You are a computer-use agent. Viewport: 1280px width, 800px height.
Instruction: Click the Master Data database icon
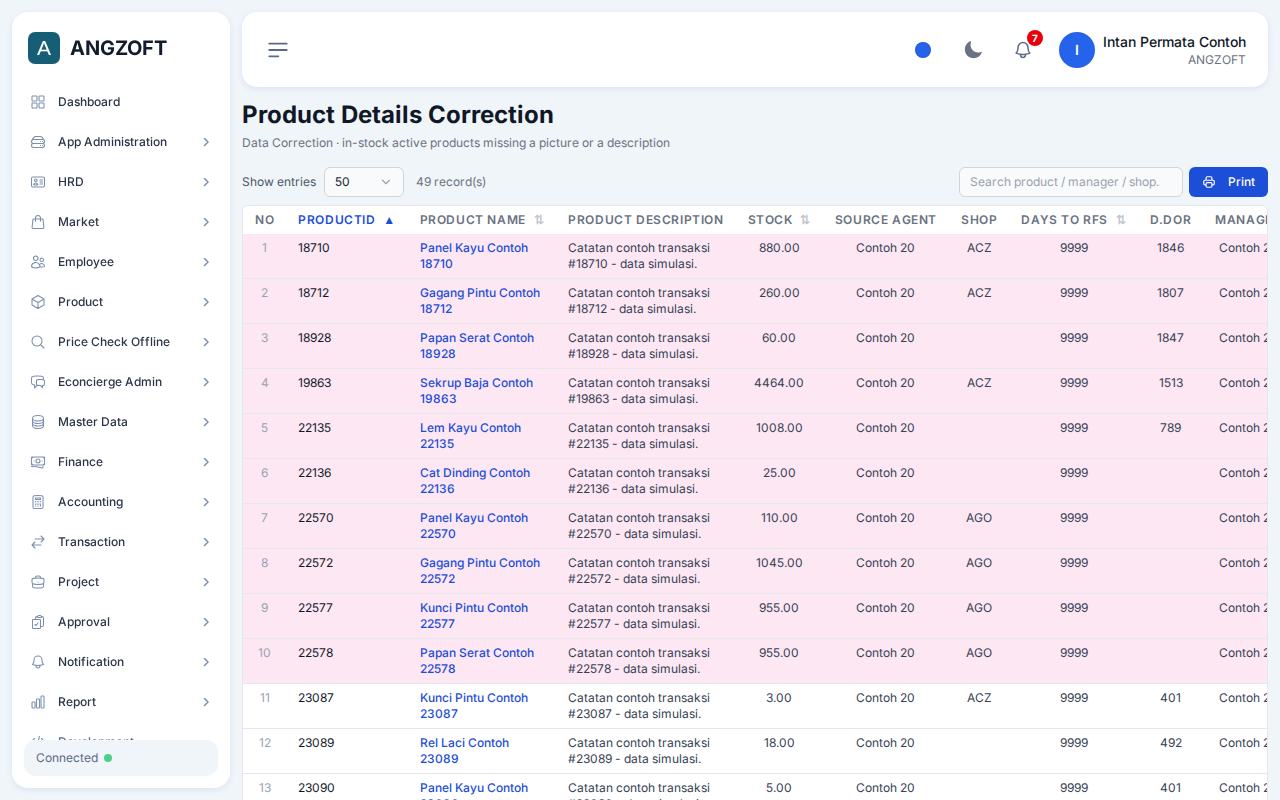coord(38,422)
